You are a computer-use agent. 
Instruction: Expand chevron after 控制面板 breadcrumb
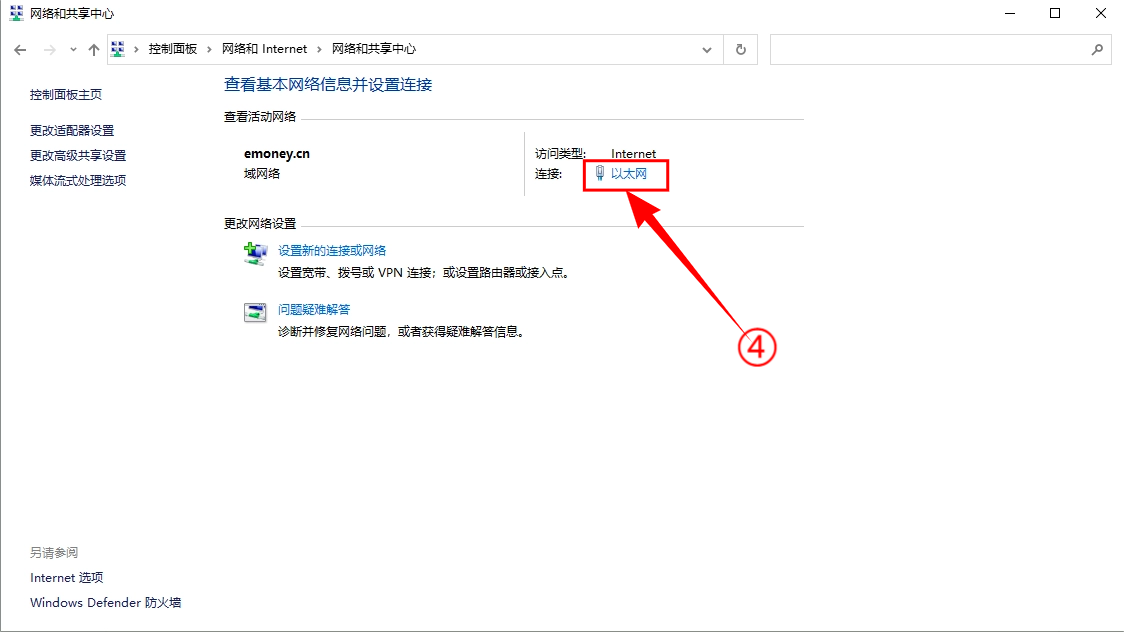click(209, 49)
